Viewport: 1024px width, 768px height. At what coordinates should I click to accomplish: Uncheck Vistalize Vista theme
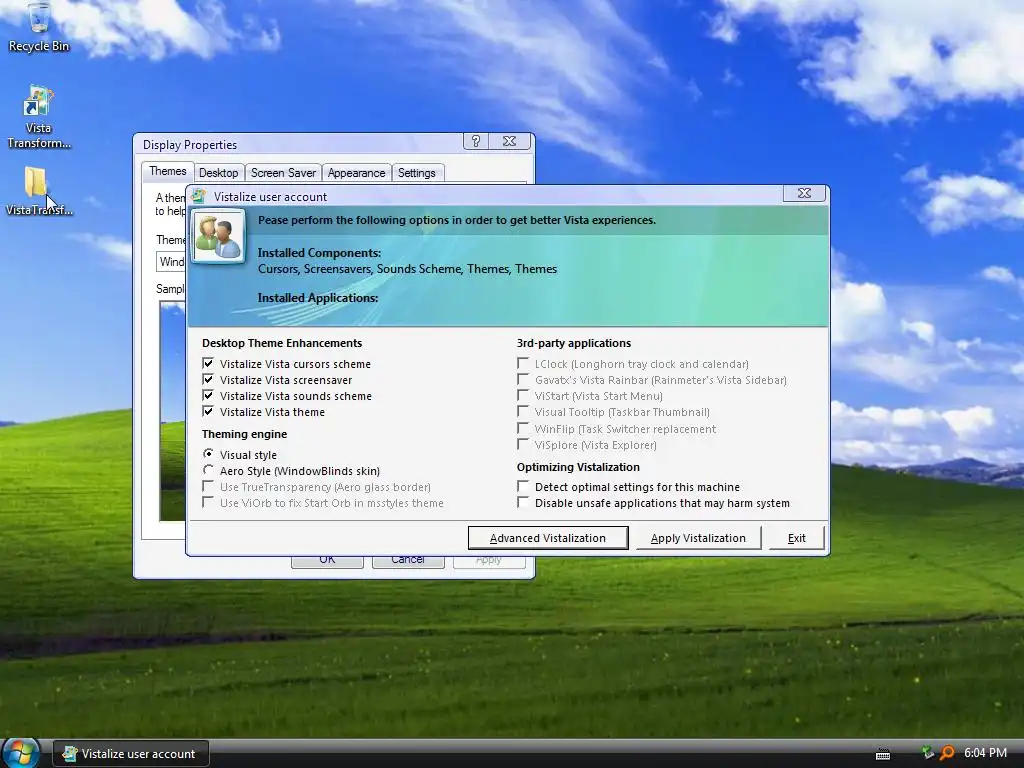(x=208, y=411)
